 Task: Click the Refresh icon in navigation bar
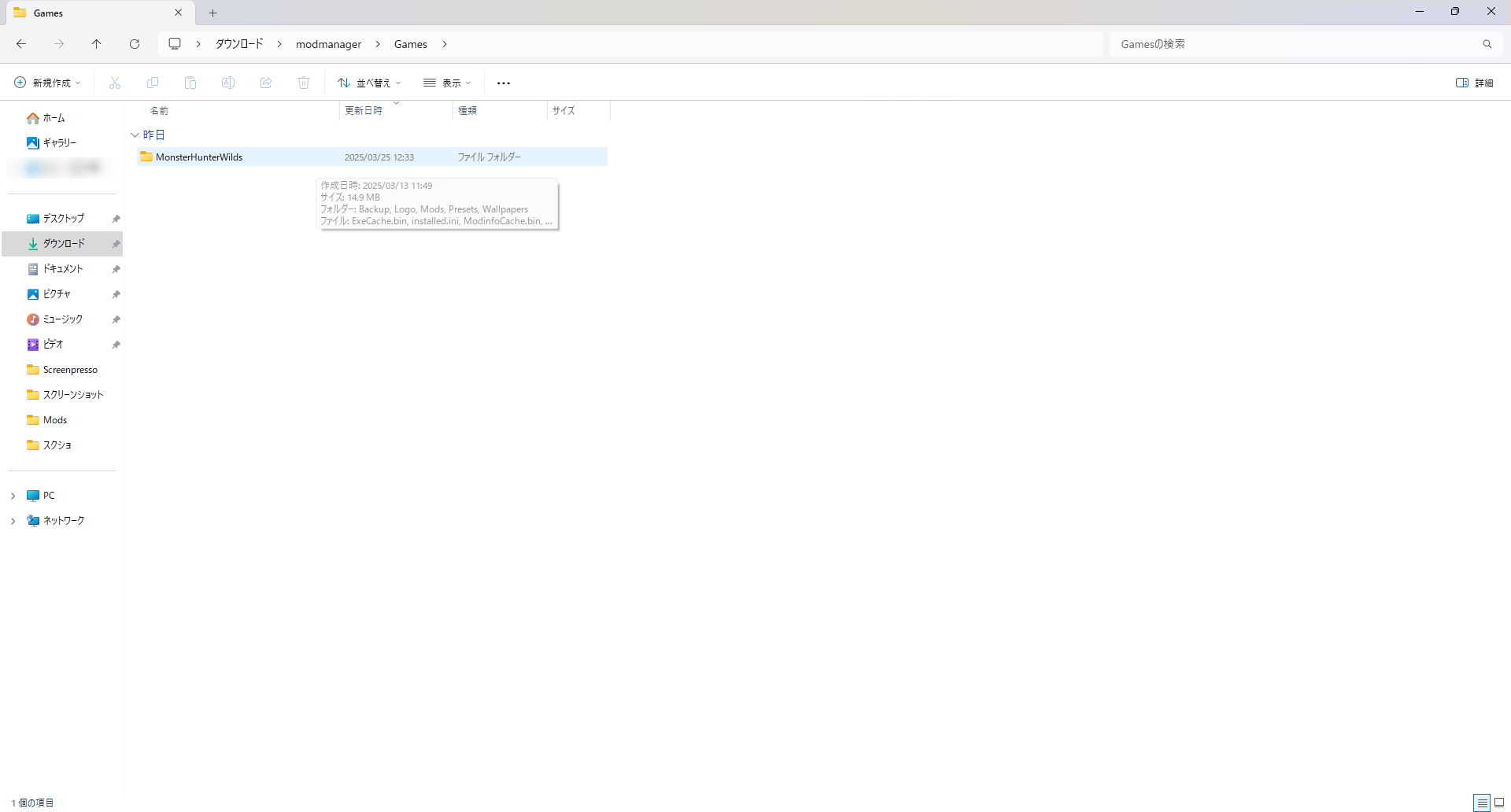(135, 44)
